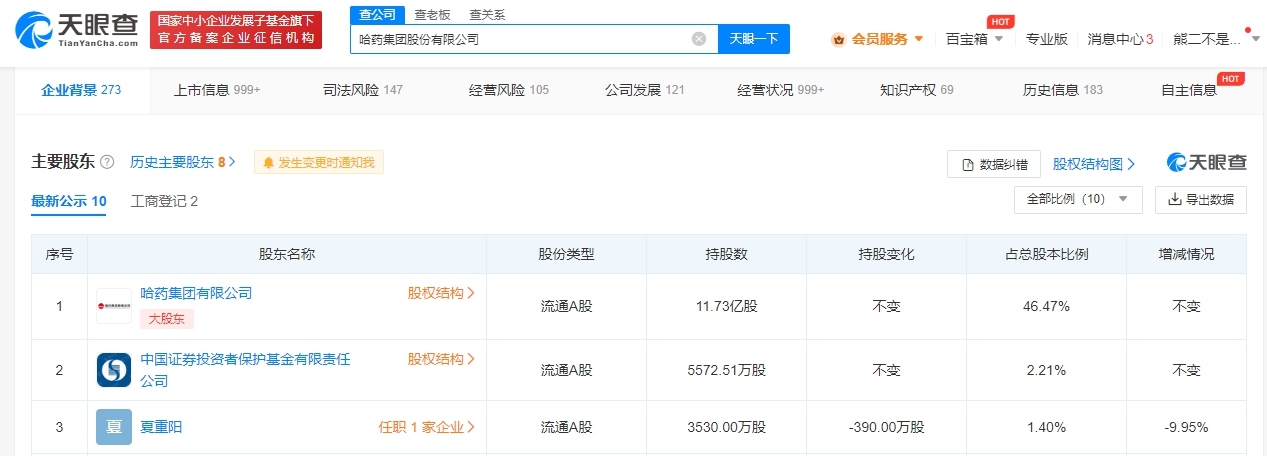Screen dimensions: 1267x456
Task: Click the 2.21% share ratio cell
Action: pos(1046,370)
